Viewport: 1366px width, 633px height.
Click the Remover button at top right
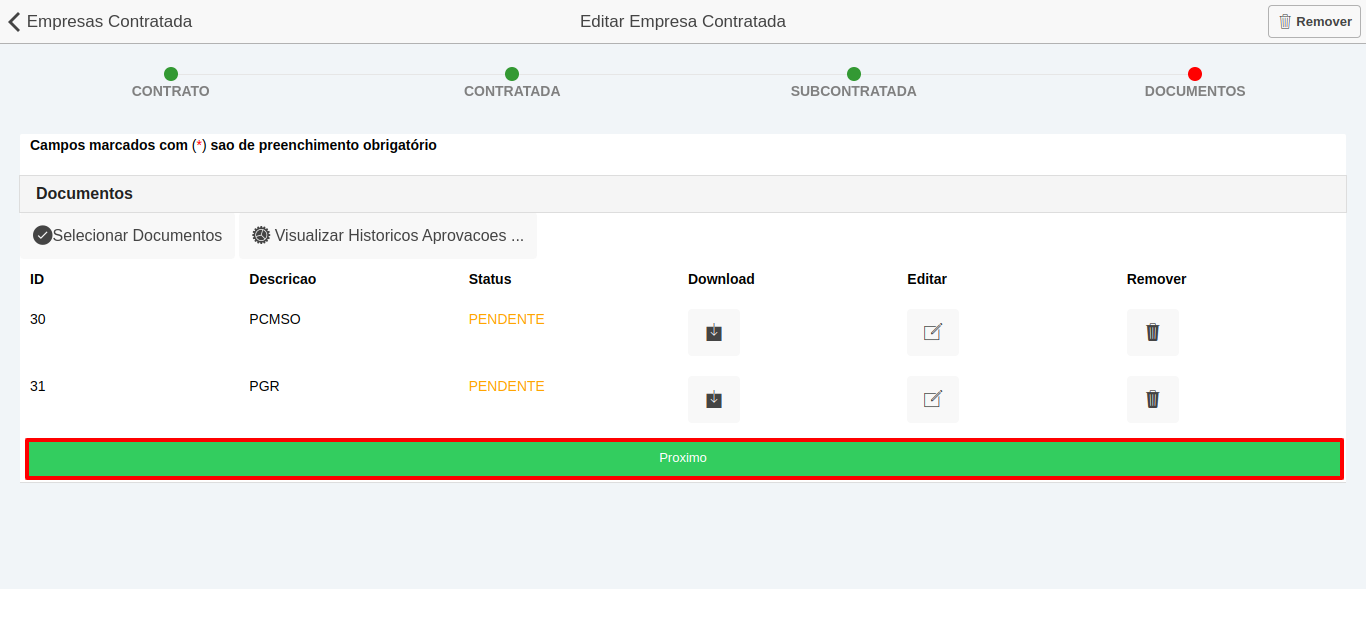[1313, 21]
